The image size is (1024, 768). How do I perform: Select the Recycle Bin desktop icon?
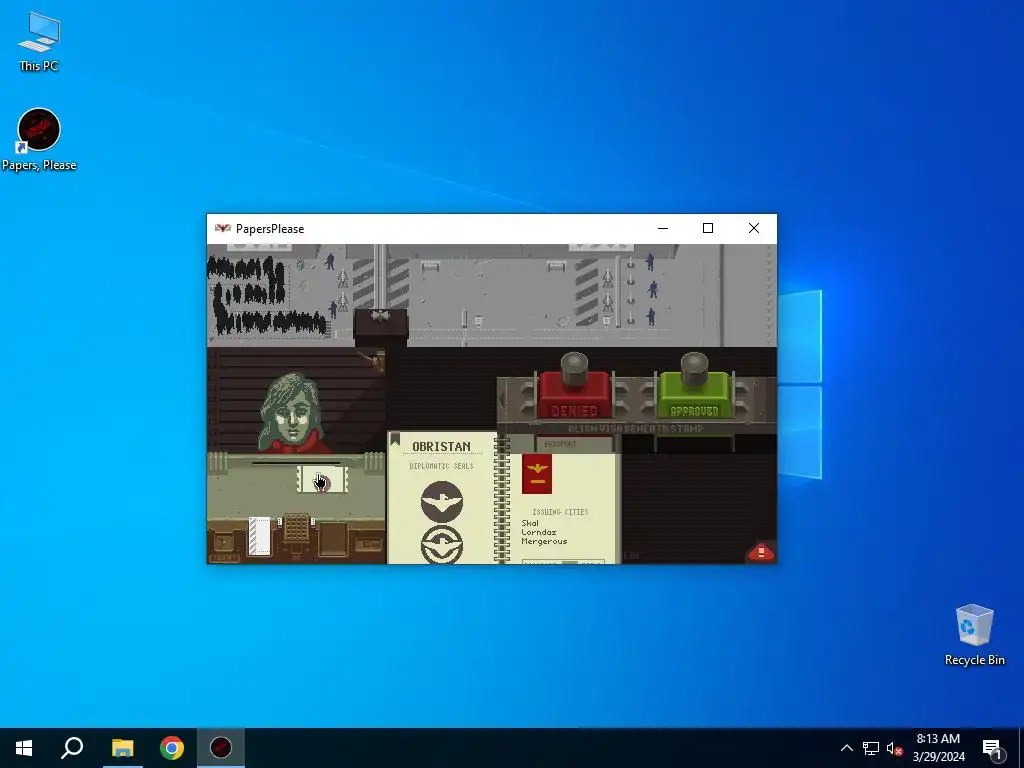click(974, 635)
